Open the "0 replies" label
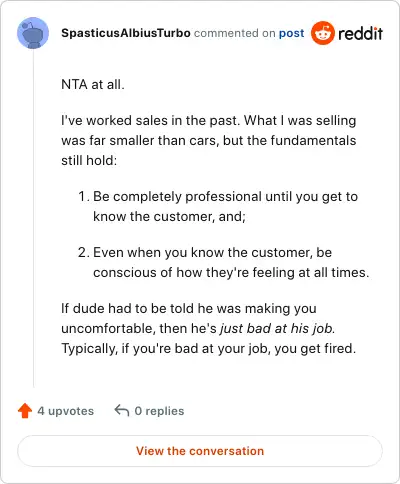 tap(159, 411)
